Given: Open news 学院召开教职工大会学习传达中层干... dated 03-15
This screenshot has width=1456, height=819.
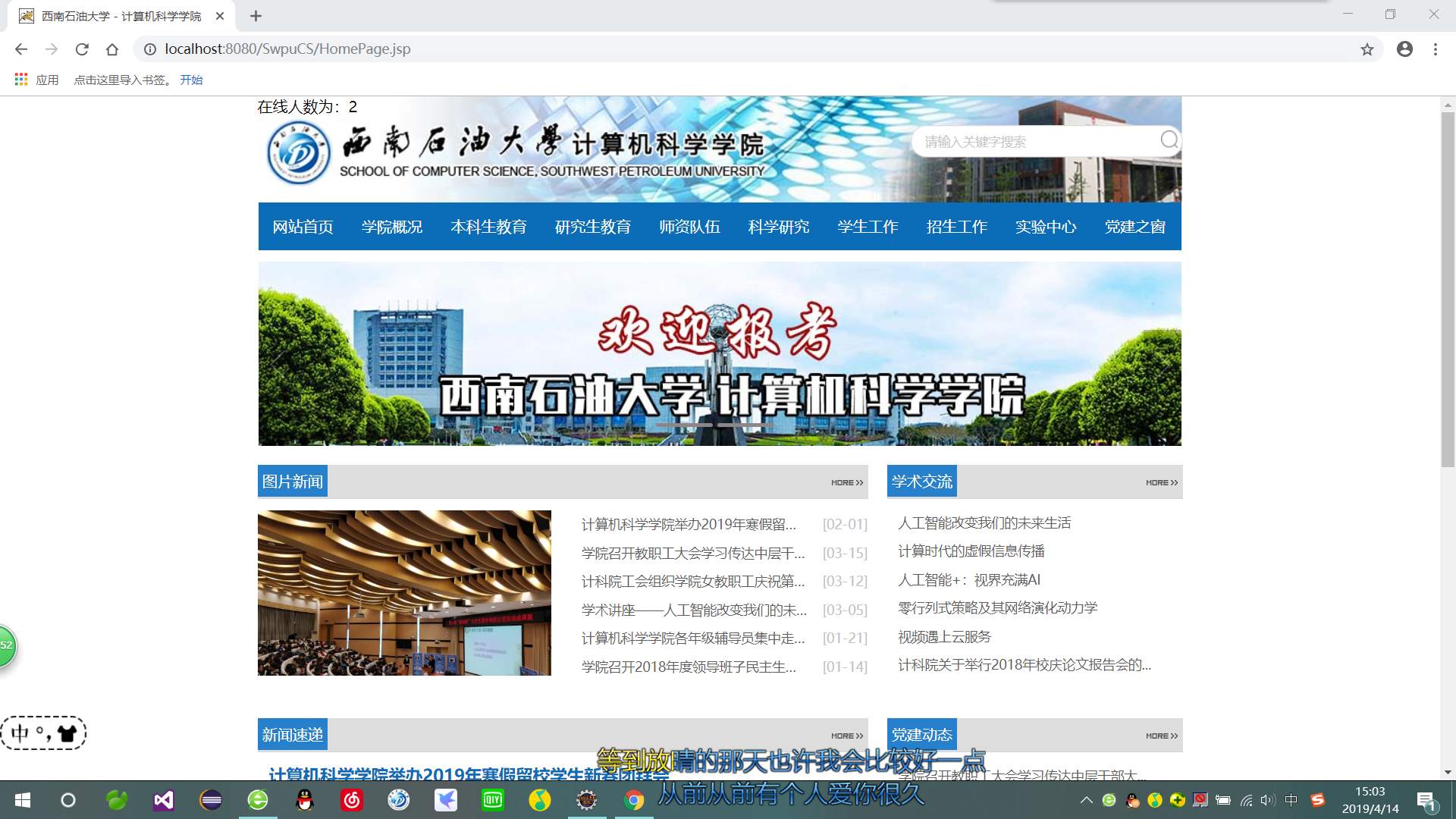Looking at the screenshot, I should [x=693, y=553].
